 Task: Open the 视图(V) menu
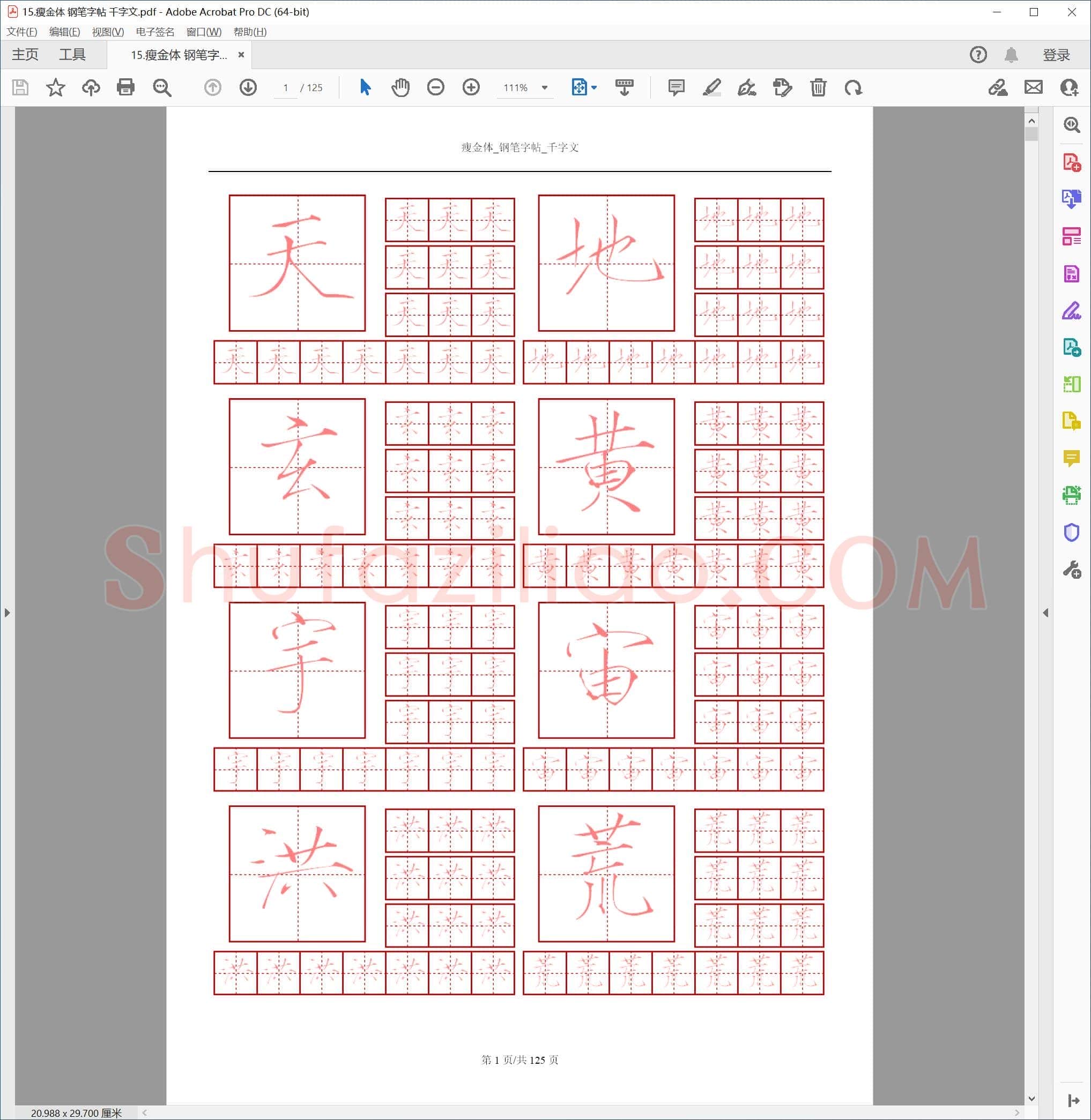108,32
